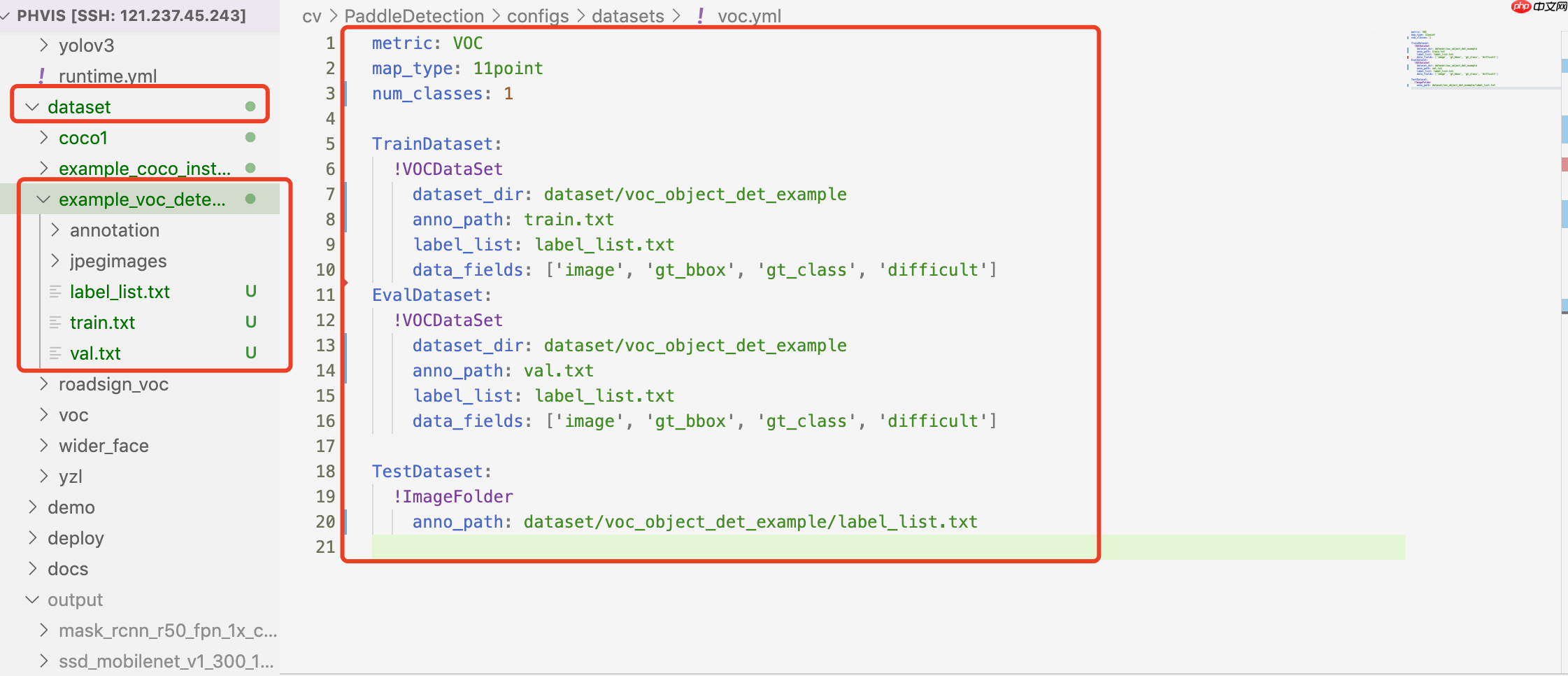Expand the example_coco_inst... folder

coord(44,169)
